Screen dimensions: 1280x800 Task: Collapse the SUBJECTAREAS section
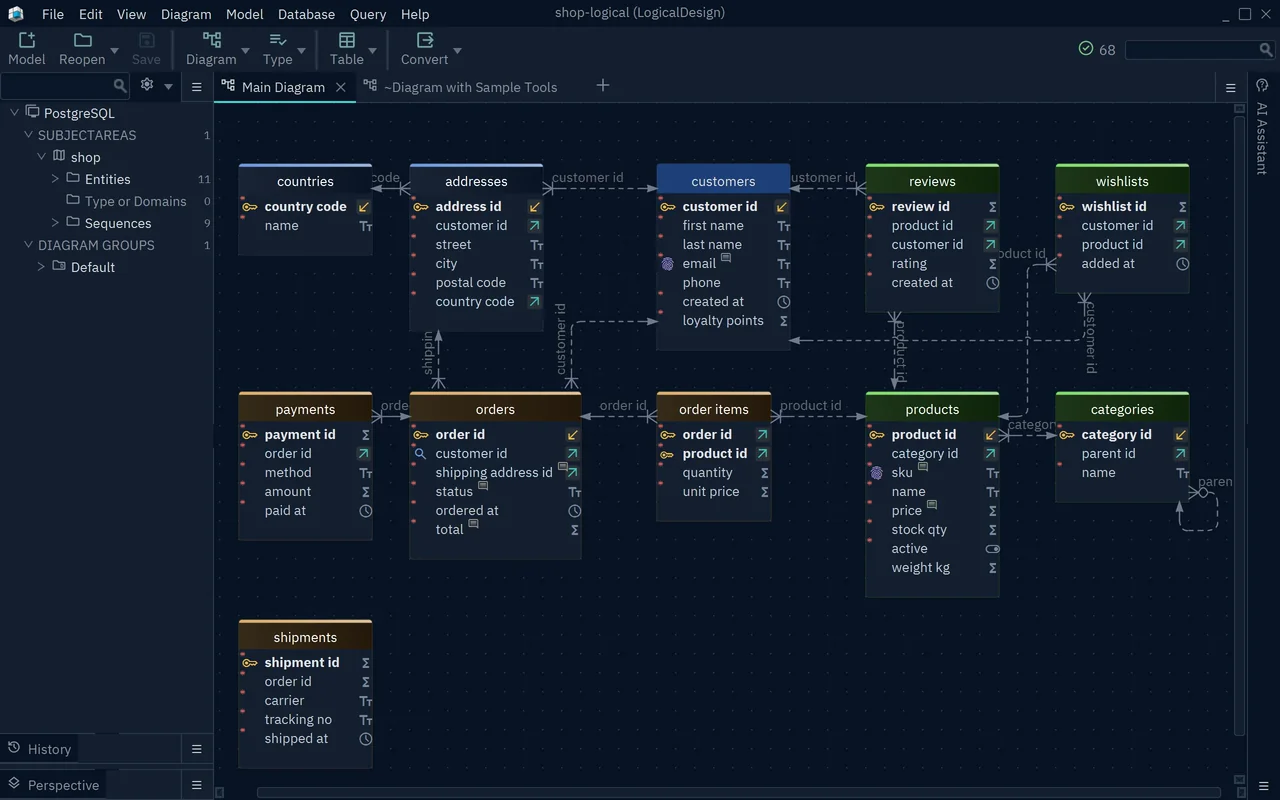click(x=28, y=135)
